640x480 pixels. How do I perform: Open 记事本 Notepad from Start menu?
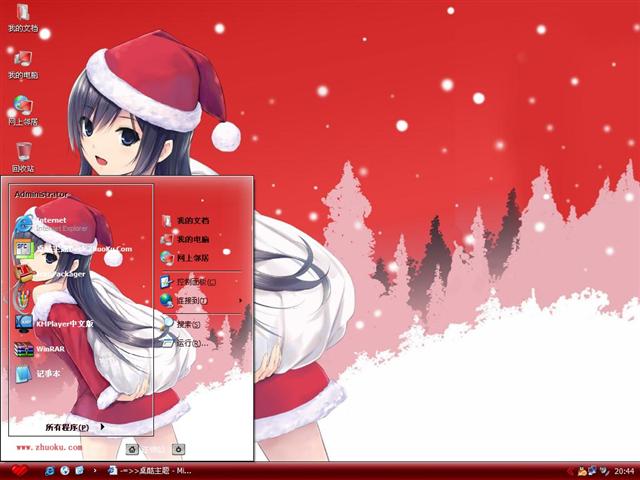[x=38, y=373]
